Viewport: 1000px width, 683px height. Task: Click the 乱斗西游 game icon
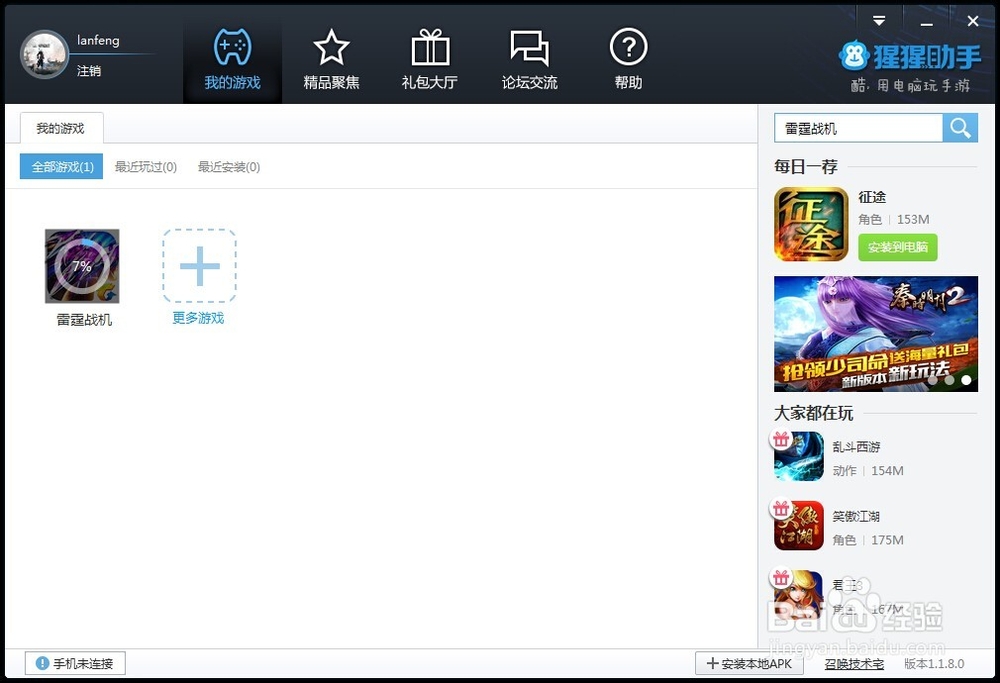point(799,456)
